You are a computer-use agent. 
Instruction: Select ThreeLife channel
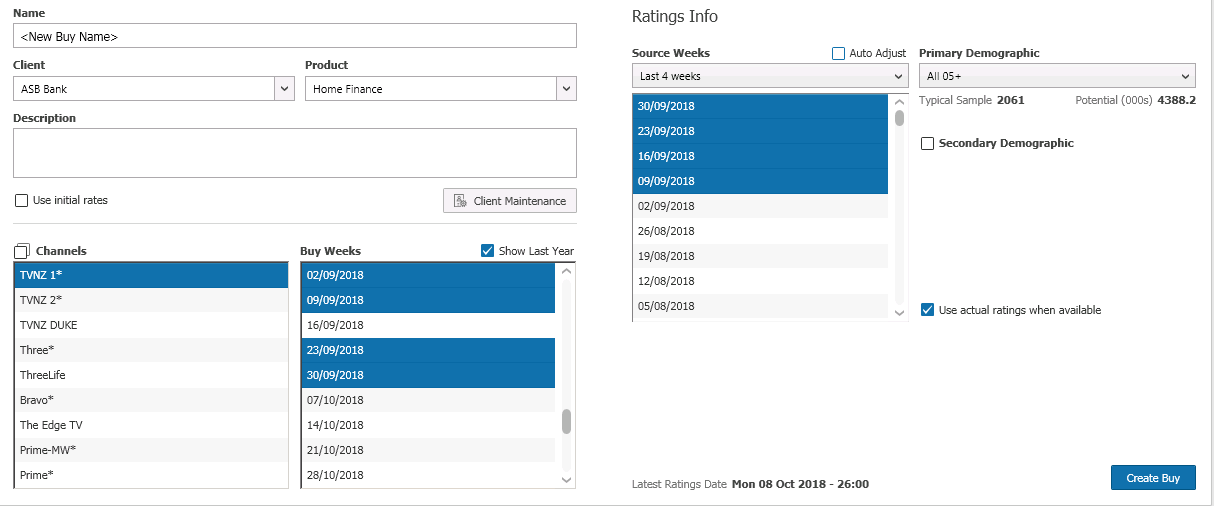coord(151,375)
